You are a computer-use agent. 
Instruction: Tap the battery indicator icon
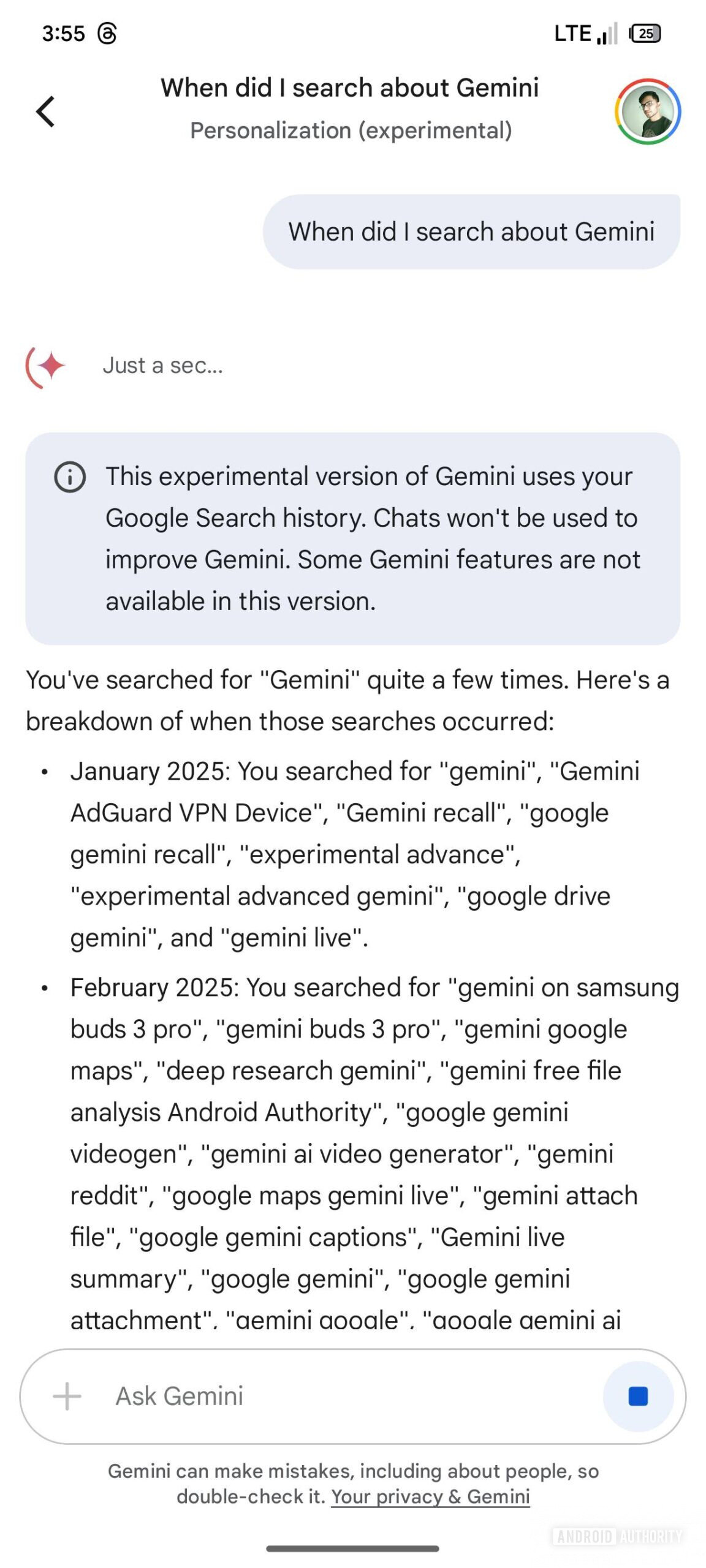645,34
